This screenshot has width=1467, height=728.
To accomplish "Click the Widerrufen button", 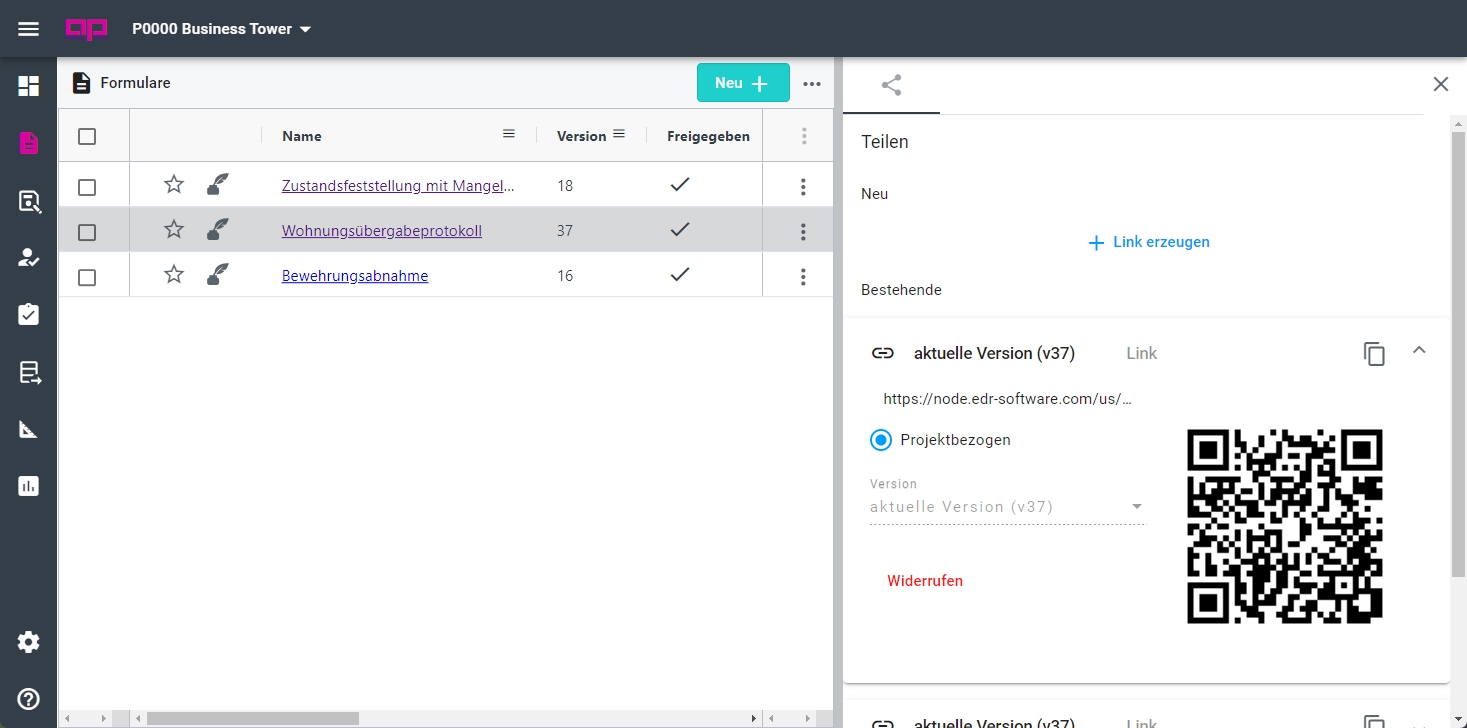I will pos(925,581).
